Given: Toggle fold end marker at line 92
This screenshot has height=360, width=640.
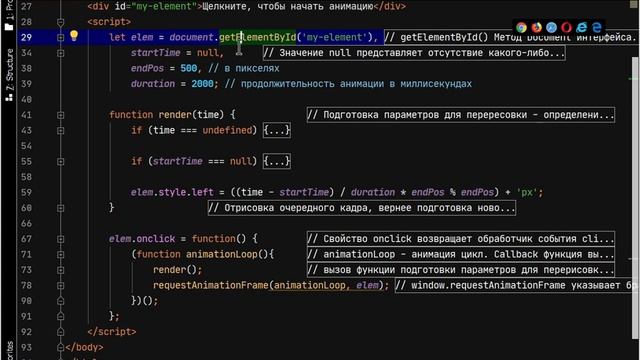Looking at the screenshot, I should [60, 332].
